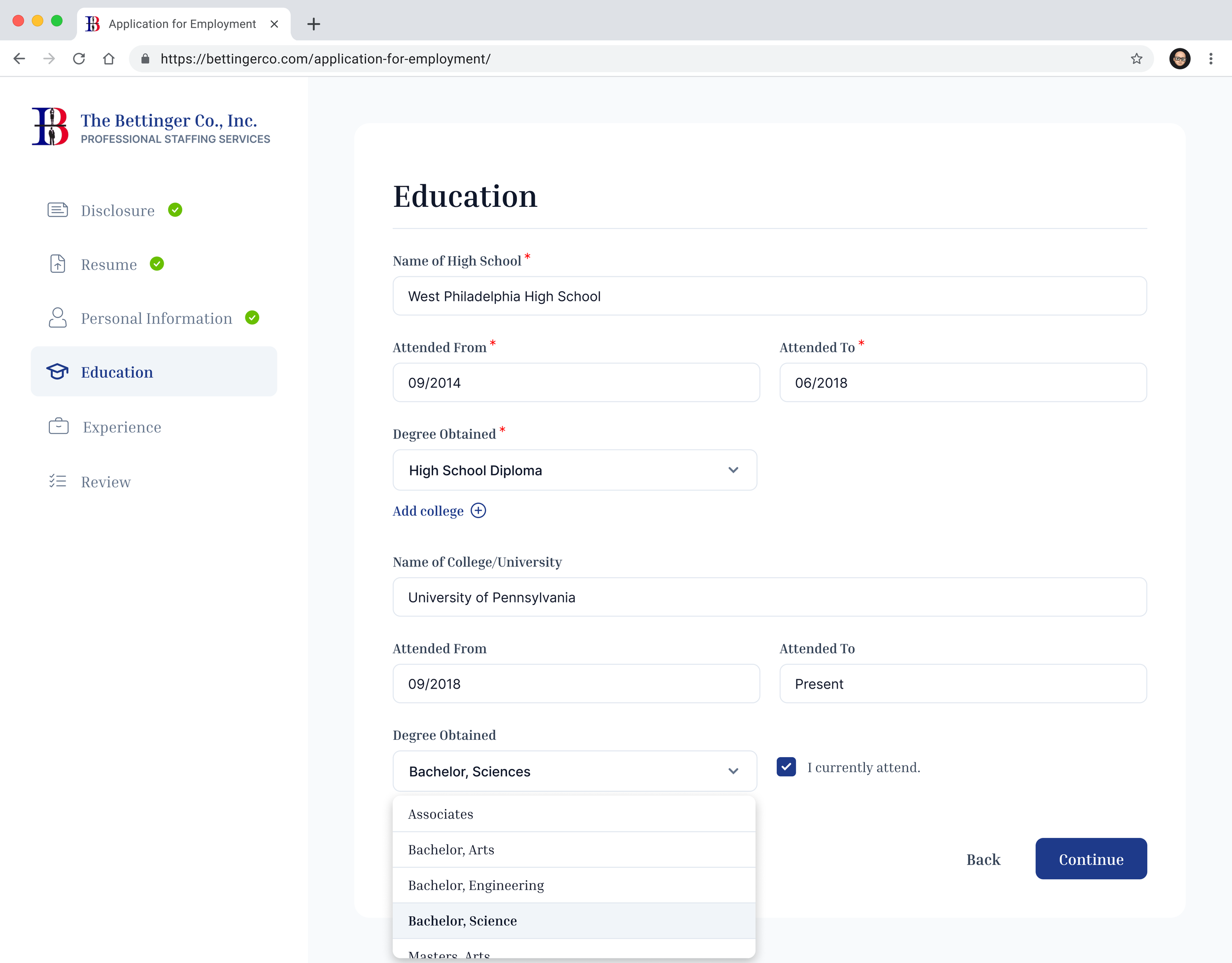The width and height of the screenshot is (1232, 963).
Task: Click the college Attended To Present field
Action: (x=963, y=684)
